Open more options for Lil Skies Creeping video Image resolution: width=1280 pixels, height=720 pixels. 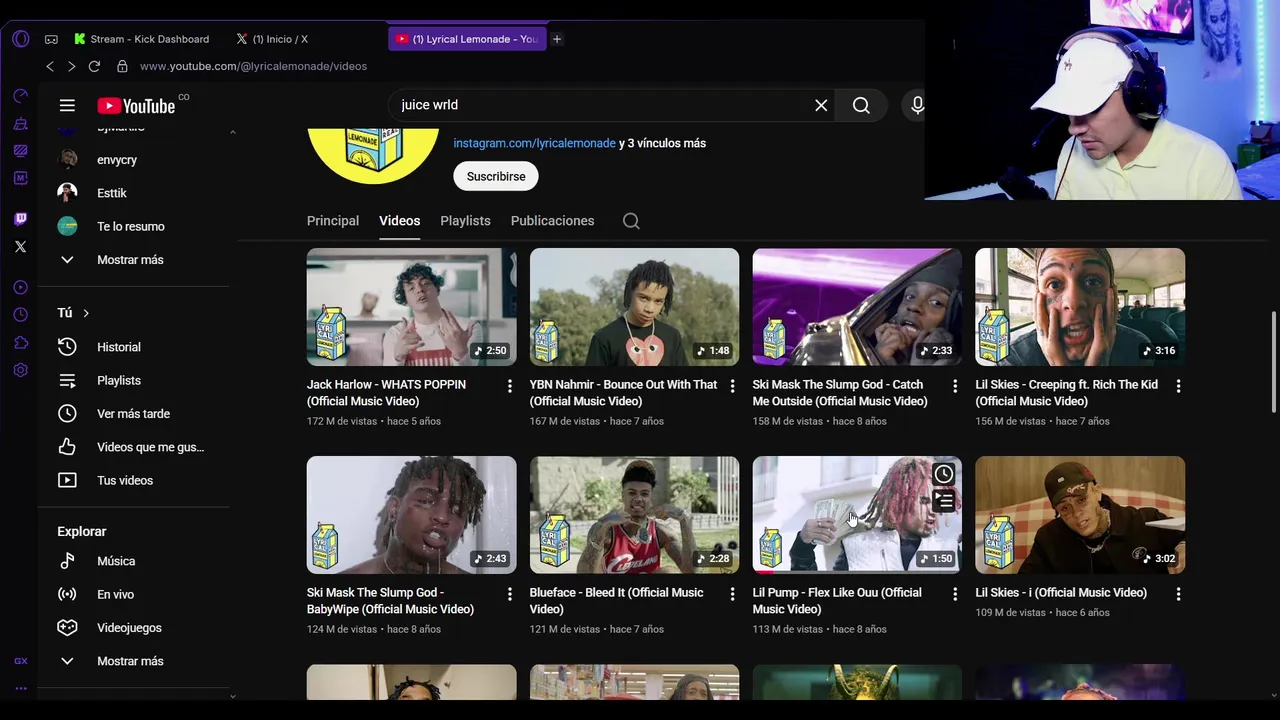coord(1178,386)
